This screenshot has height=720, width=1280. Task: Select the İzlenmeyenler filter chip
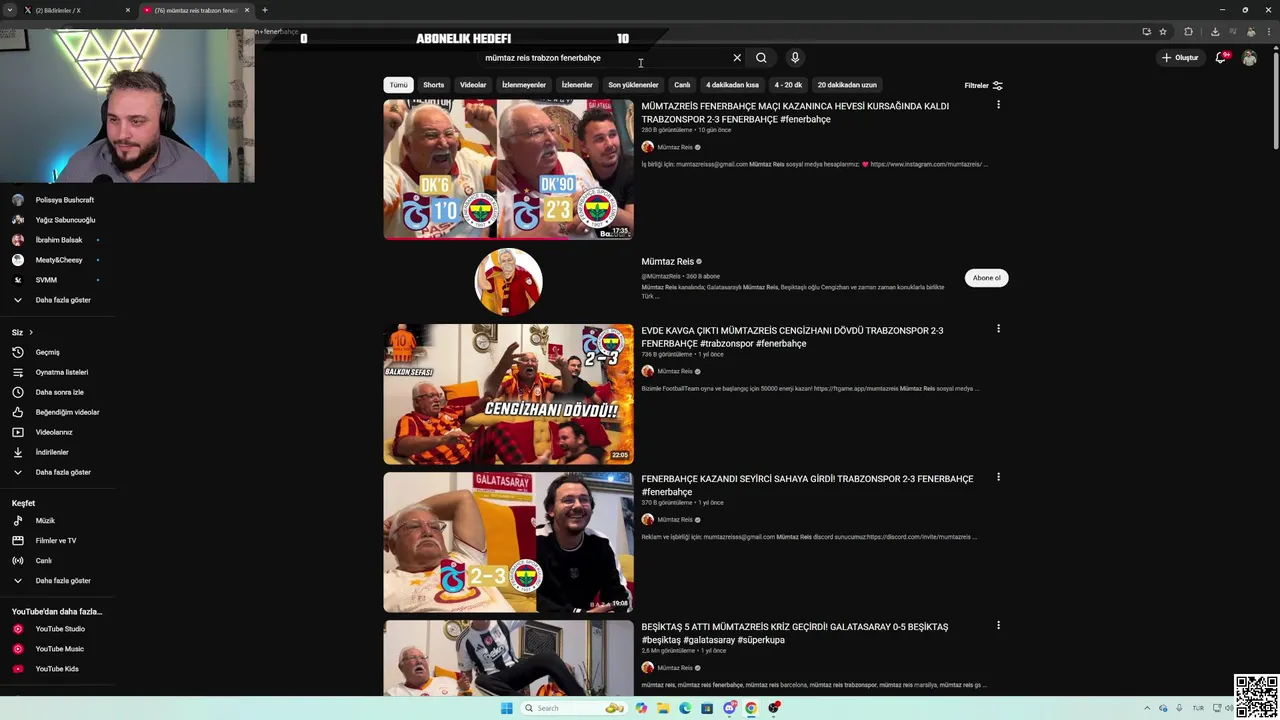(x=524, y=85)
